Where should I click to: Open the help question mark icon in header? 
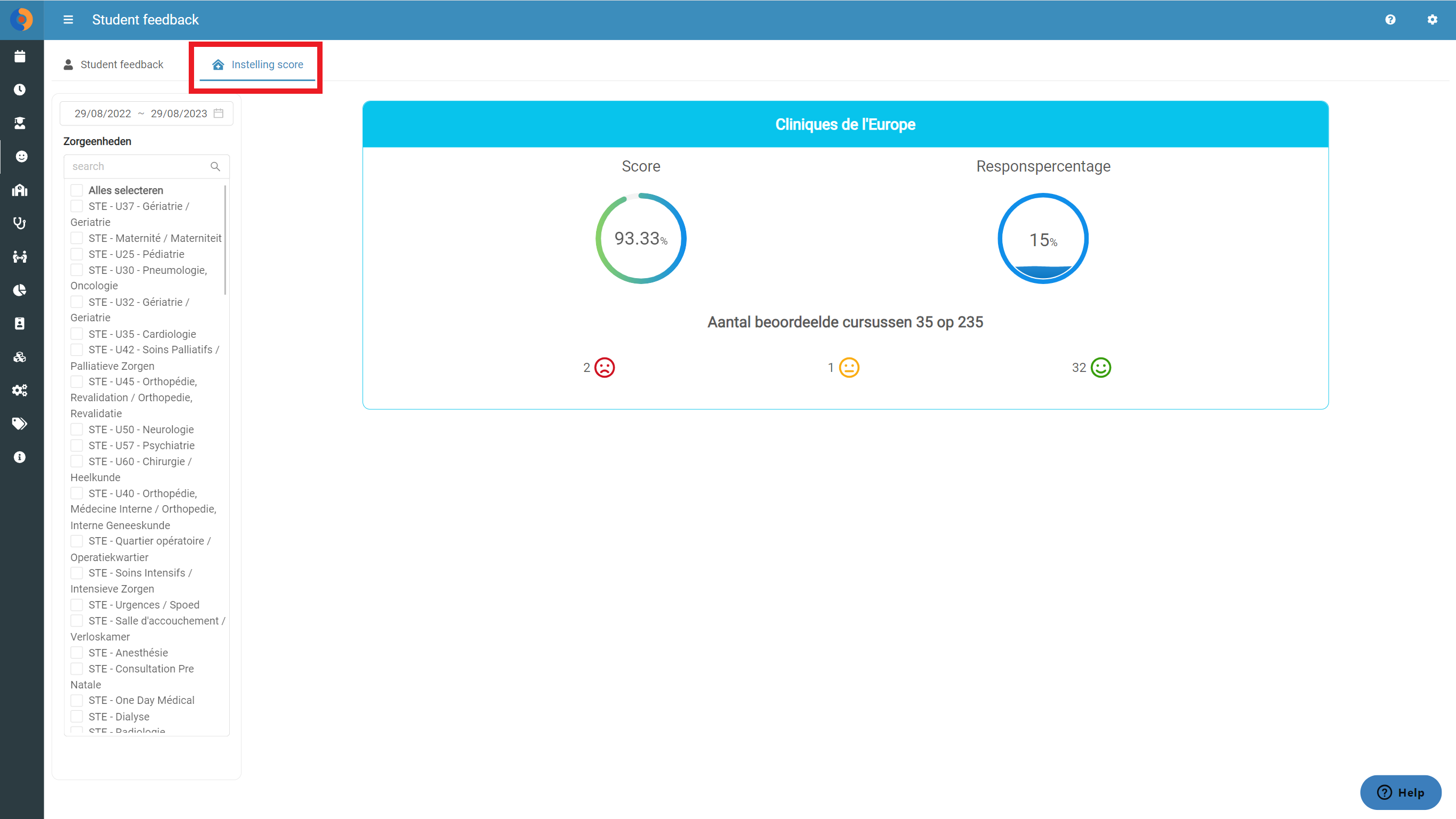[1390, 20]
